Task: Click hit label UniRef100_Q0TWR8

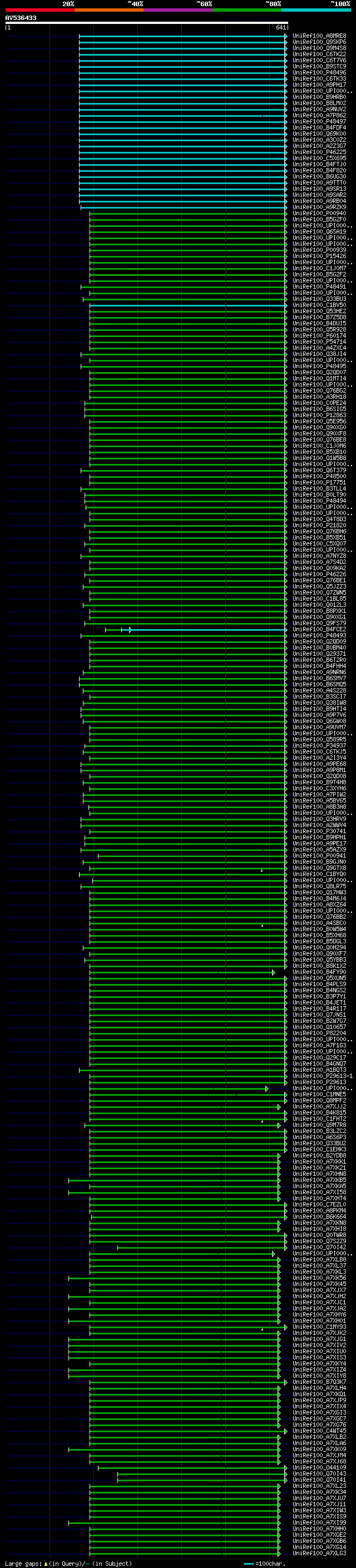Action: [319, 1235]
